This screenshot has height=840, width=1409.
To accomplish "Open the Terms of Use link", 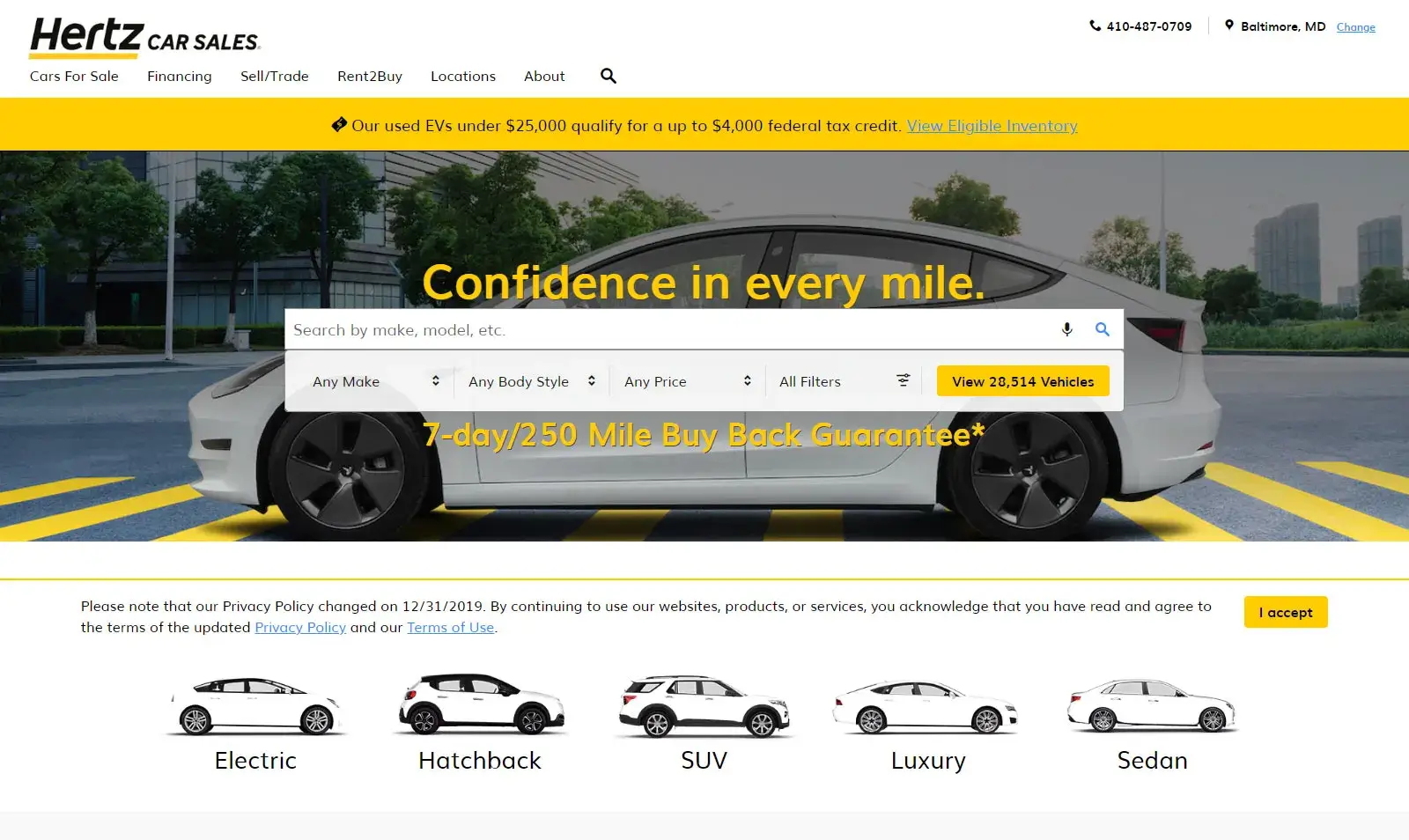I will 451,627.
